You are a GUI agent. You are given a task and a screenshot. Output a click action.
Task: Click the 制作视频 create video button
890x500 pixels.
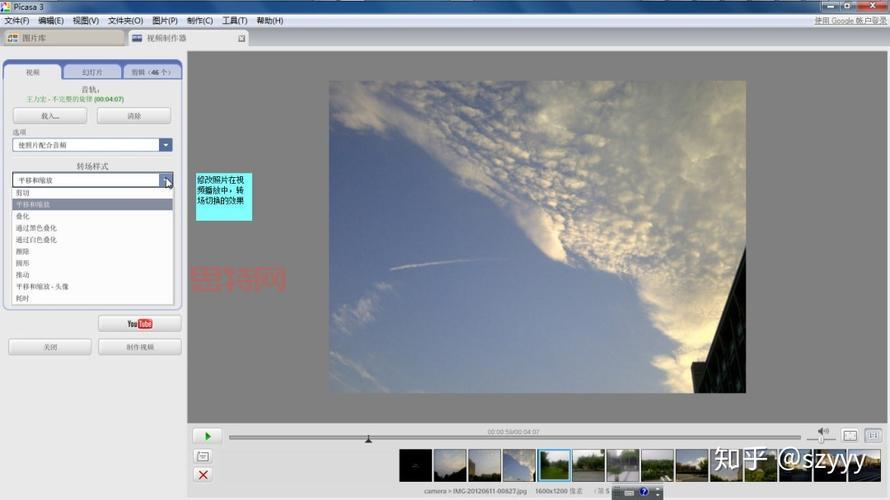click(139, 347)
